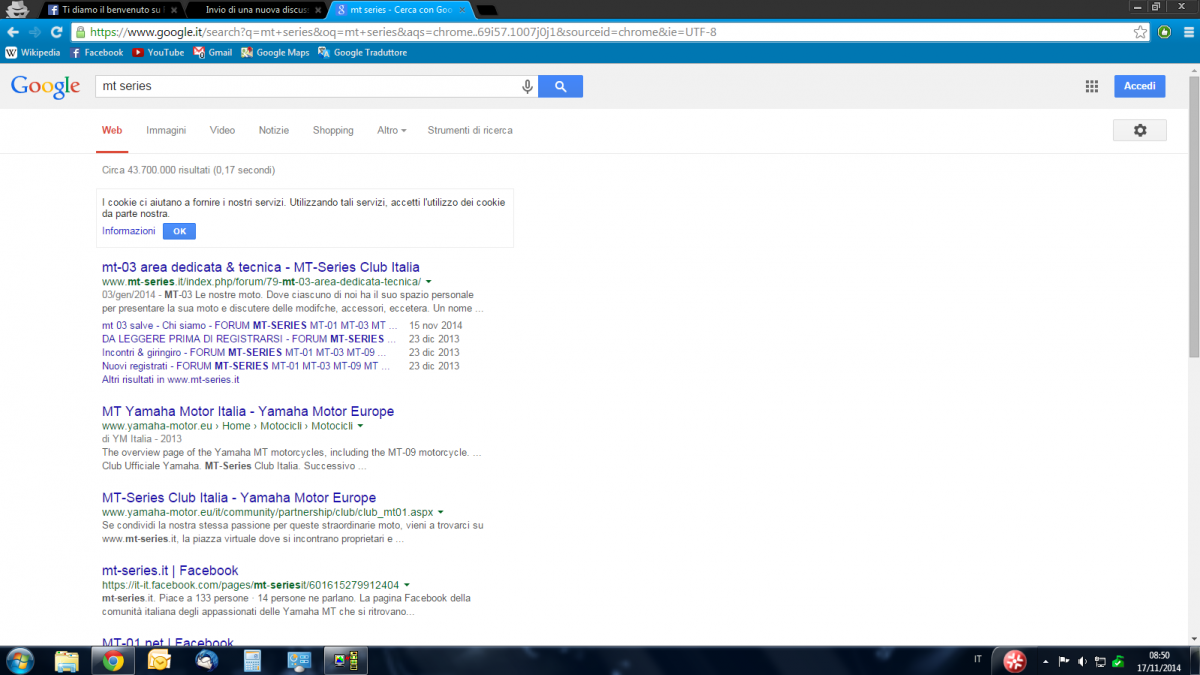Open the Gmail bookmark
The image size is (1200, 675).
[213, 52]
